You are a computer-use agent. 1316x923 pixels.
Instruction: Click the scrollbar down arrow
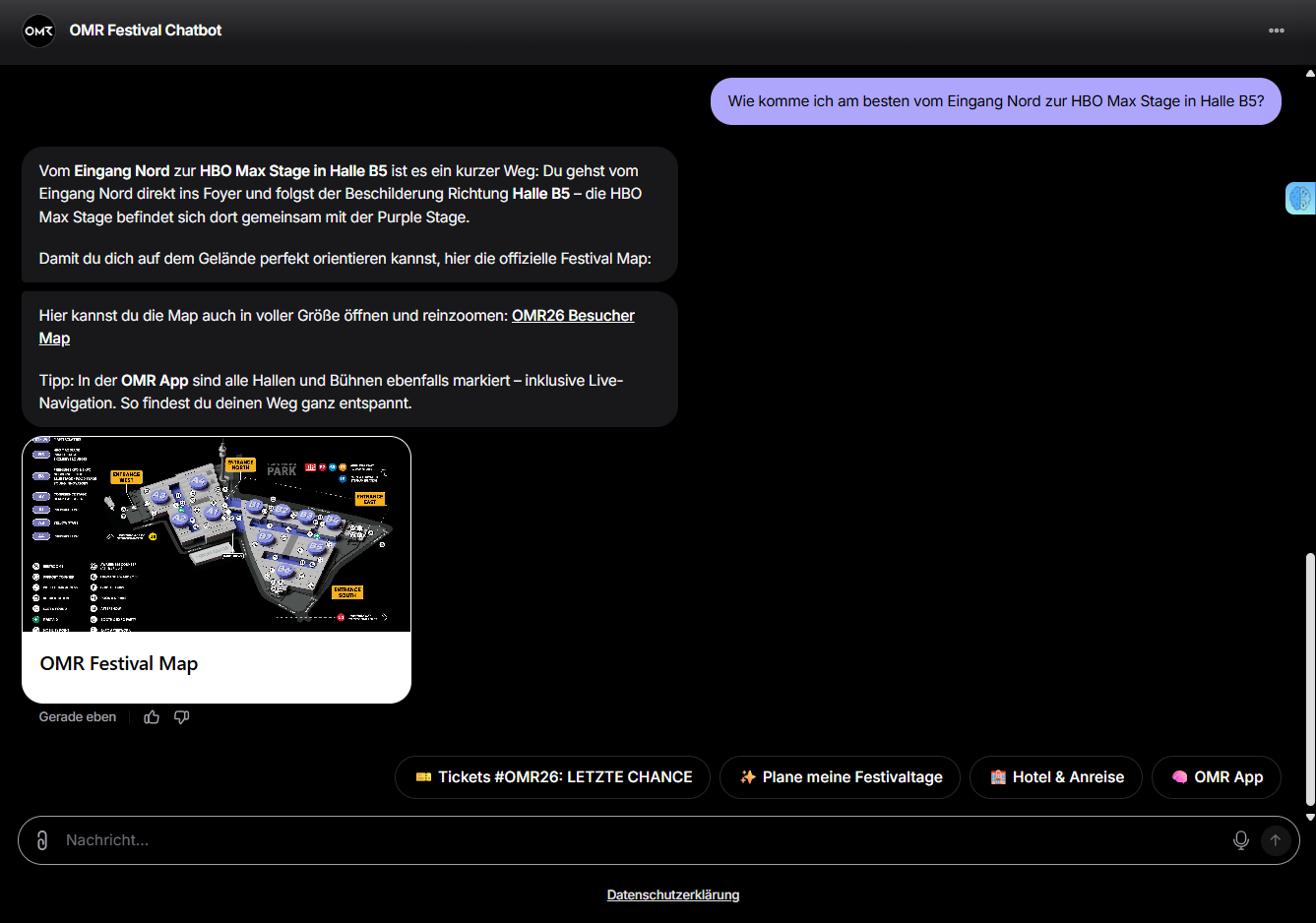coord(1310,817)
